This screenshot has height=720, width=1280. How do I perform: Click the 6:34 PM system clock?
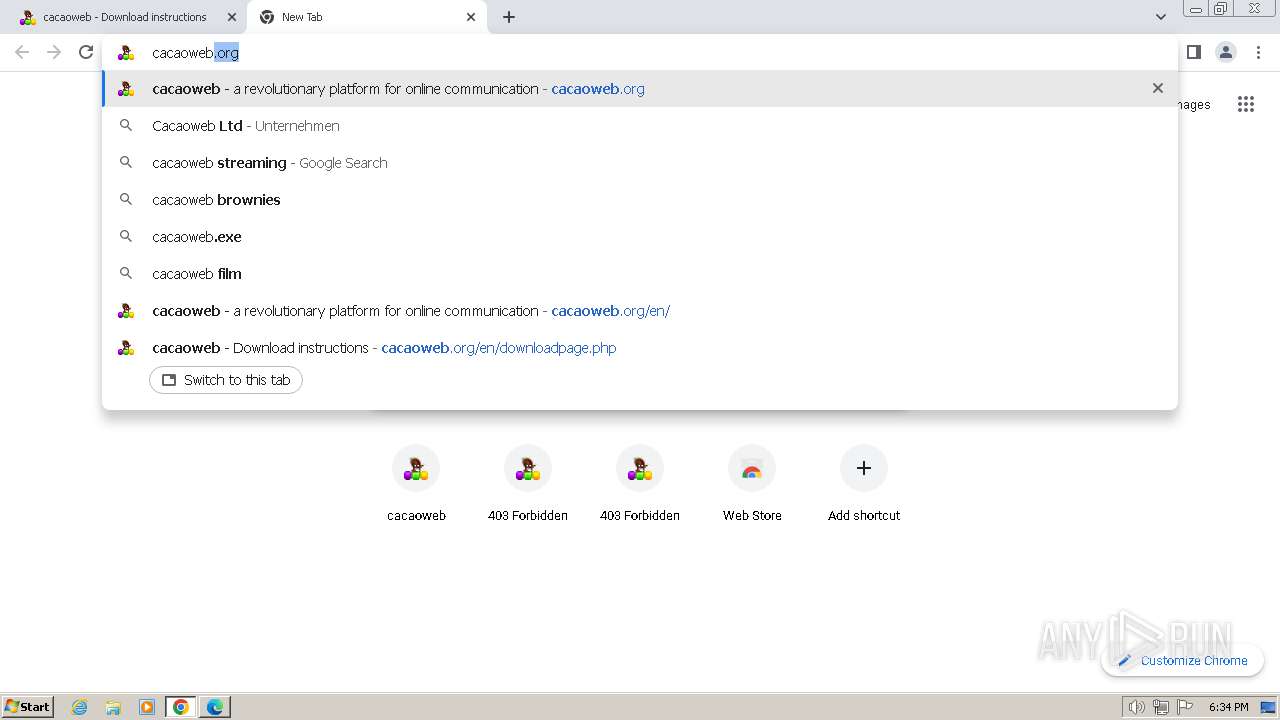point(1228,707)
